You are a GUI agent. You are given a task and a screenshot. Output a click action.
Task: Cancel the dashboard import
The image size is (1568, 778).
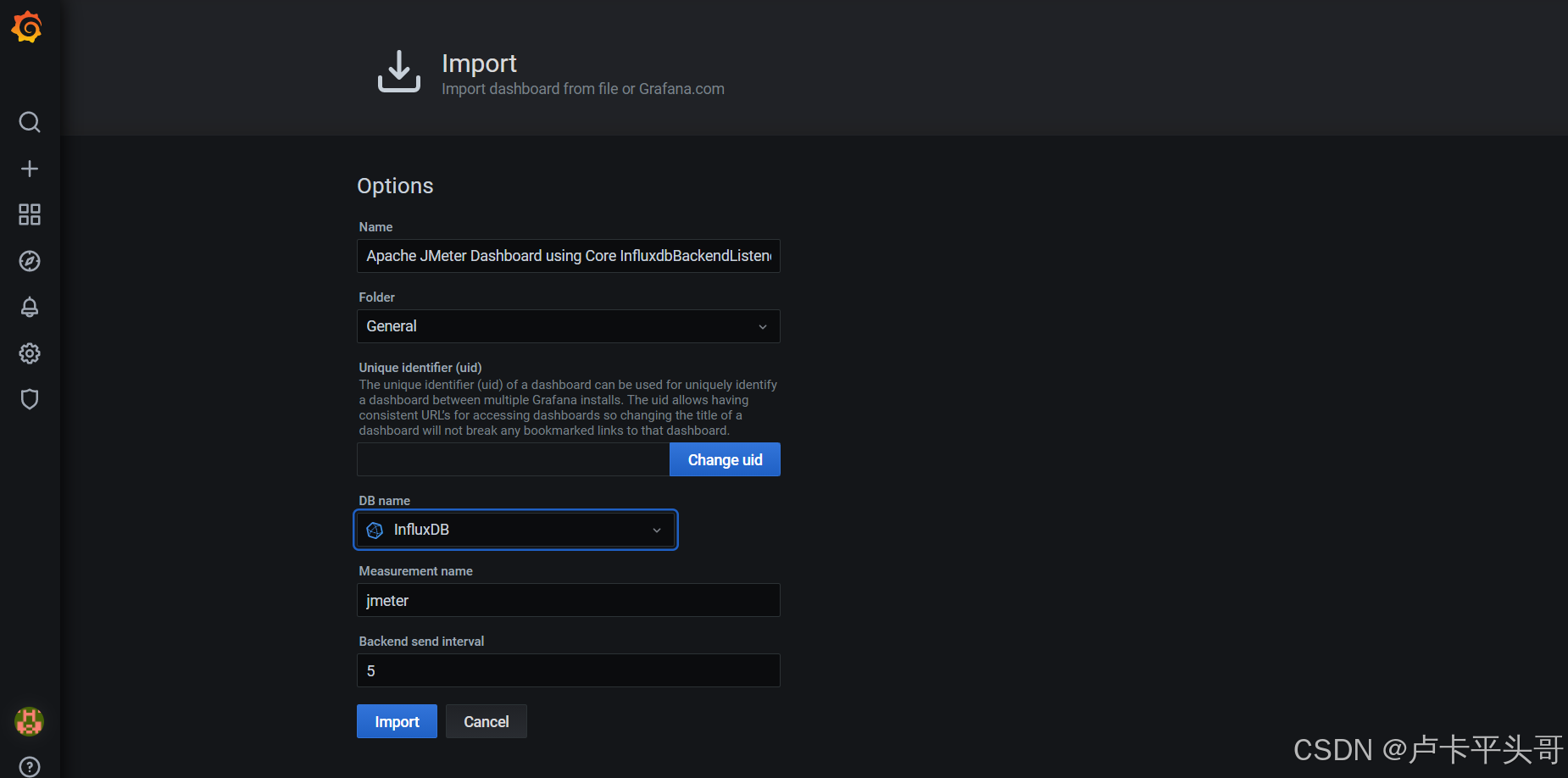(487, 721)
